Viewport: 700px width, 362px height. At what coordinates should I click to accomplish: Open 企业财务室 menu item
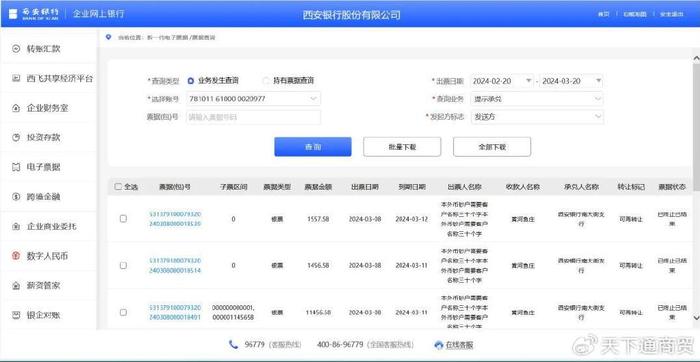point(48,108)
